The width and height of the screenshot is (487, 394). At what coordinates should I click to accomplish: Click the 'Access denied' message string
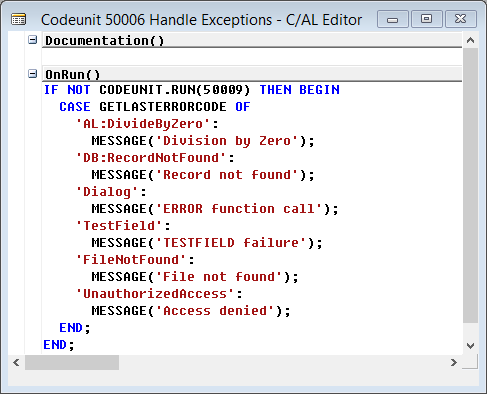pyautogui.click(x=215, y=311)
